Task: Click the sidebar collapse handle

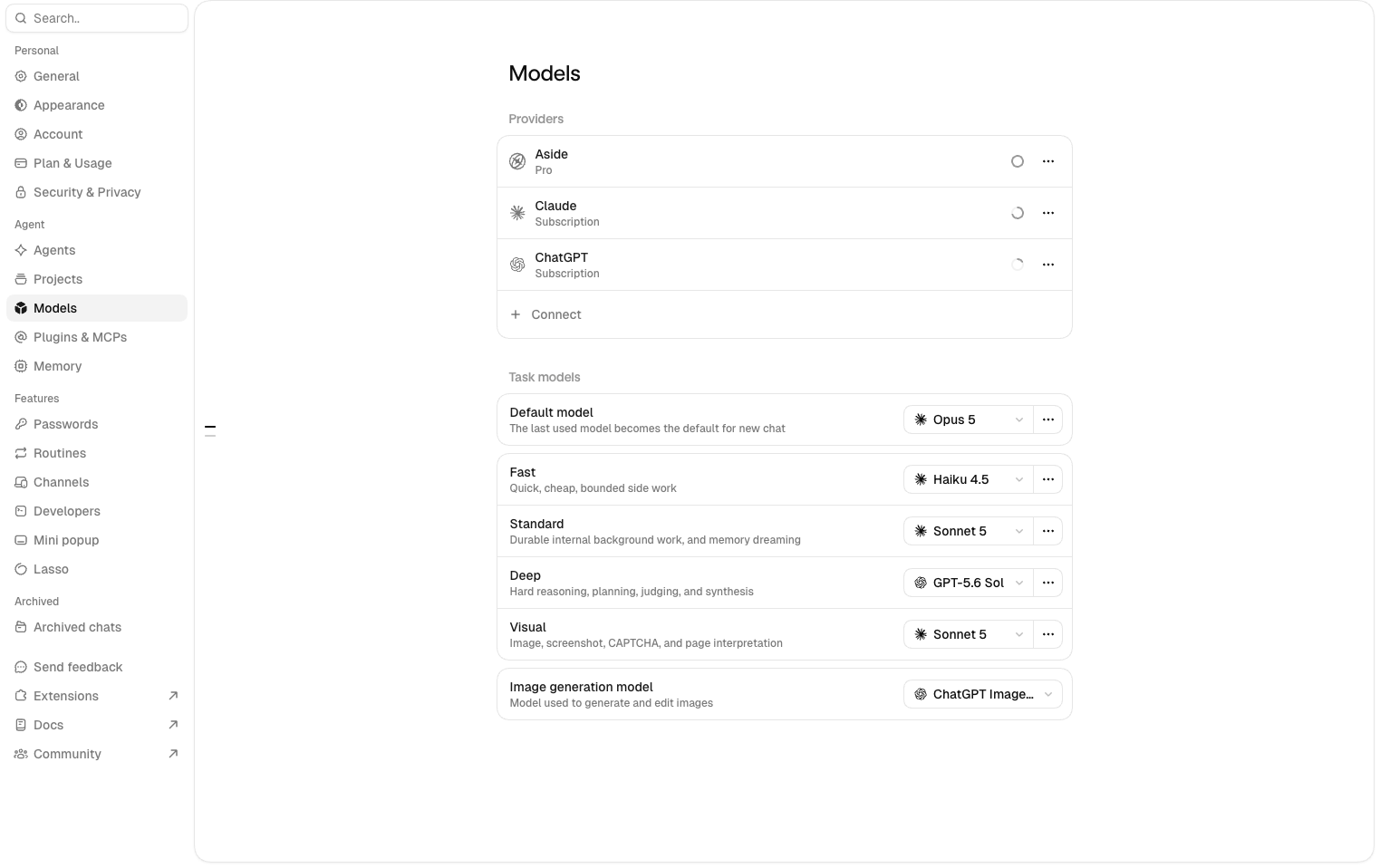Action: click(x=210, y=430)
